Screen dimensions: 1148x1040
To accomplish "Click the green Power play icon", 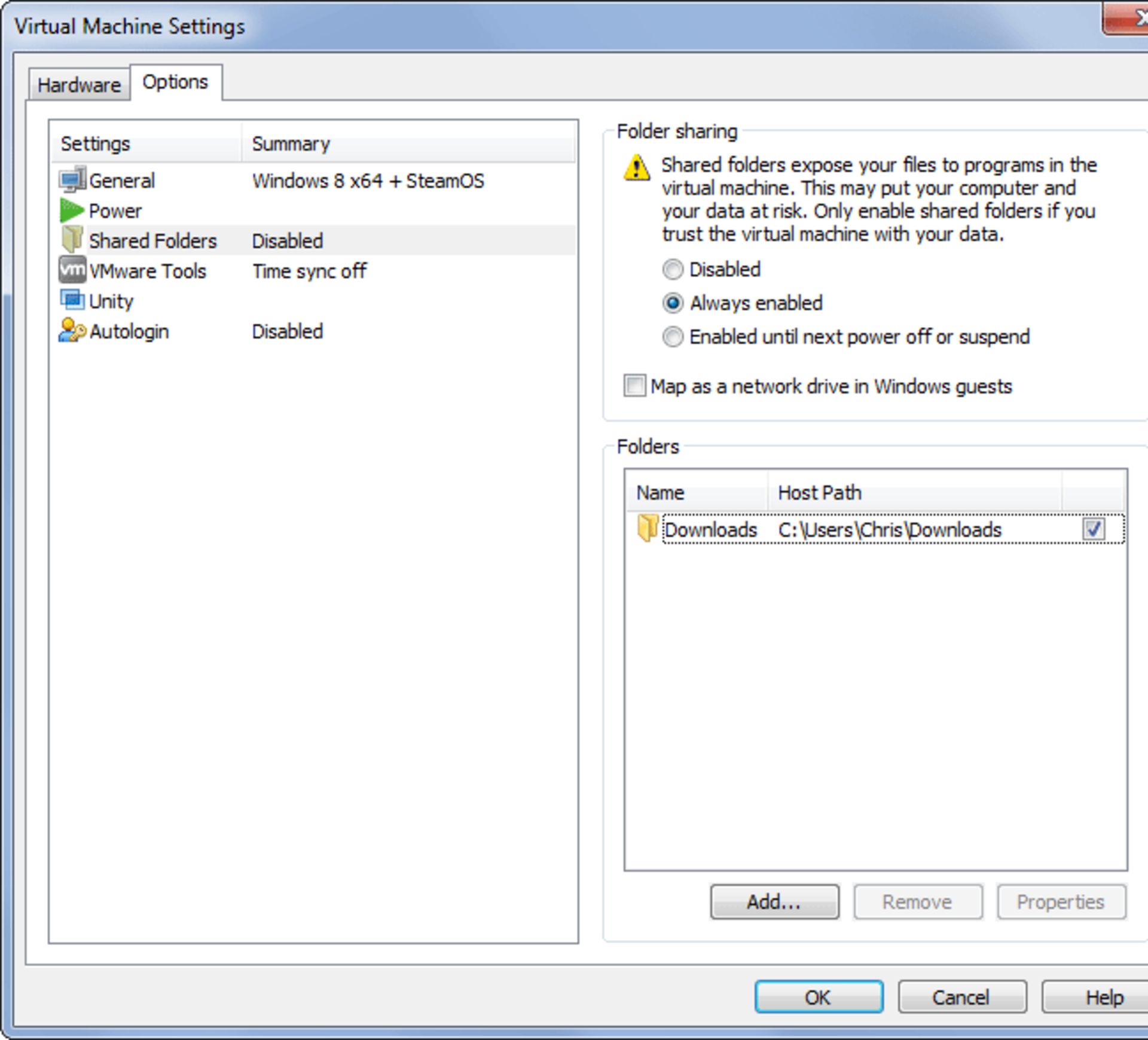I will click(x=72, y=211).
